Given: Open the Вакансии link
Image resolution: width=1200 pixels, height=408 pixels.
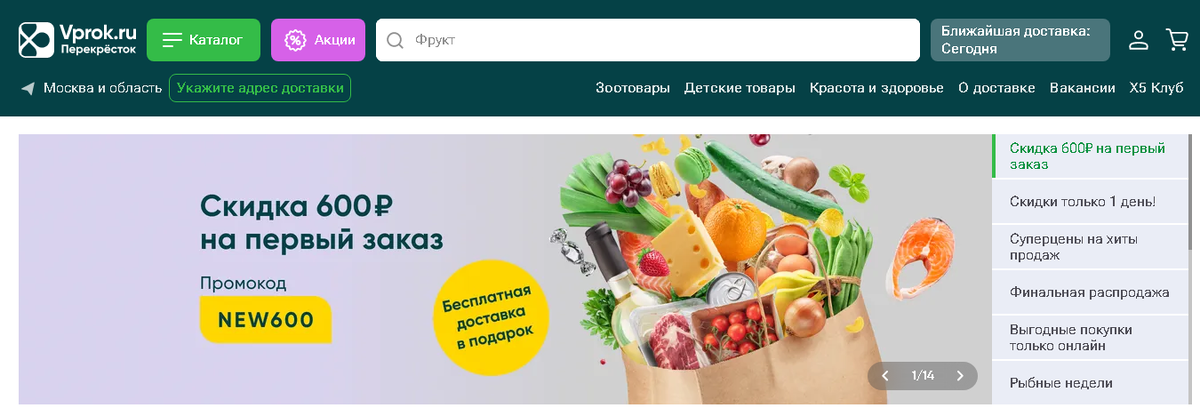Looking at the screenshot, I should pyautogui.click(x=1082, y=88).
